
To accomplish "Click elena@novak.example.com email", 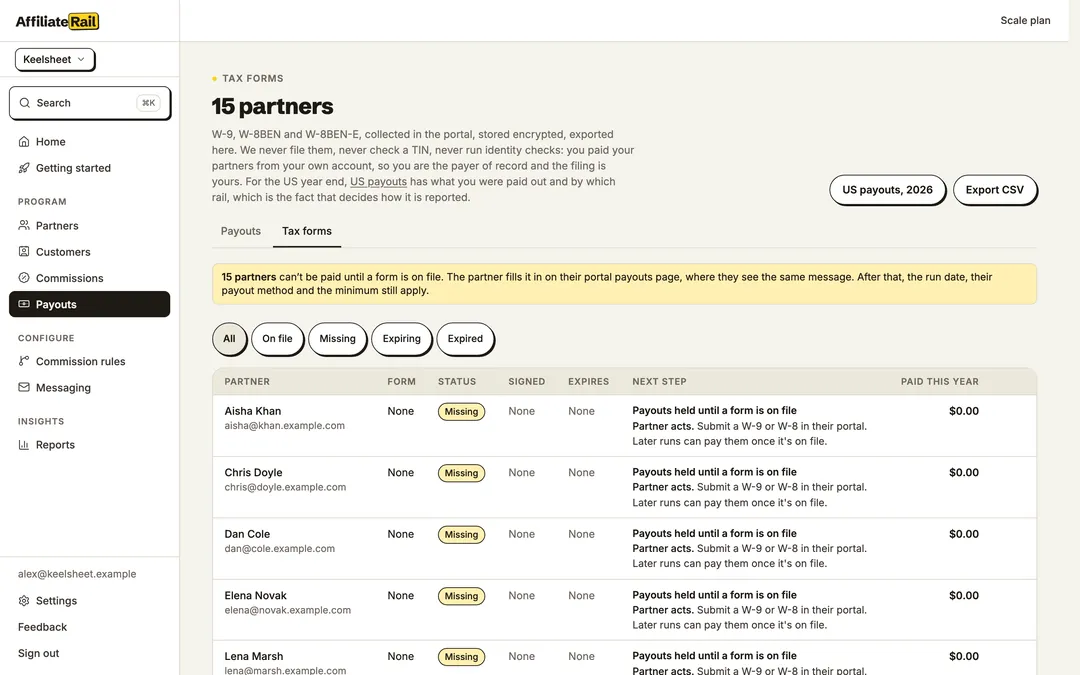I will click(x=288, y=610).
